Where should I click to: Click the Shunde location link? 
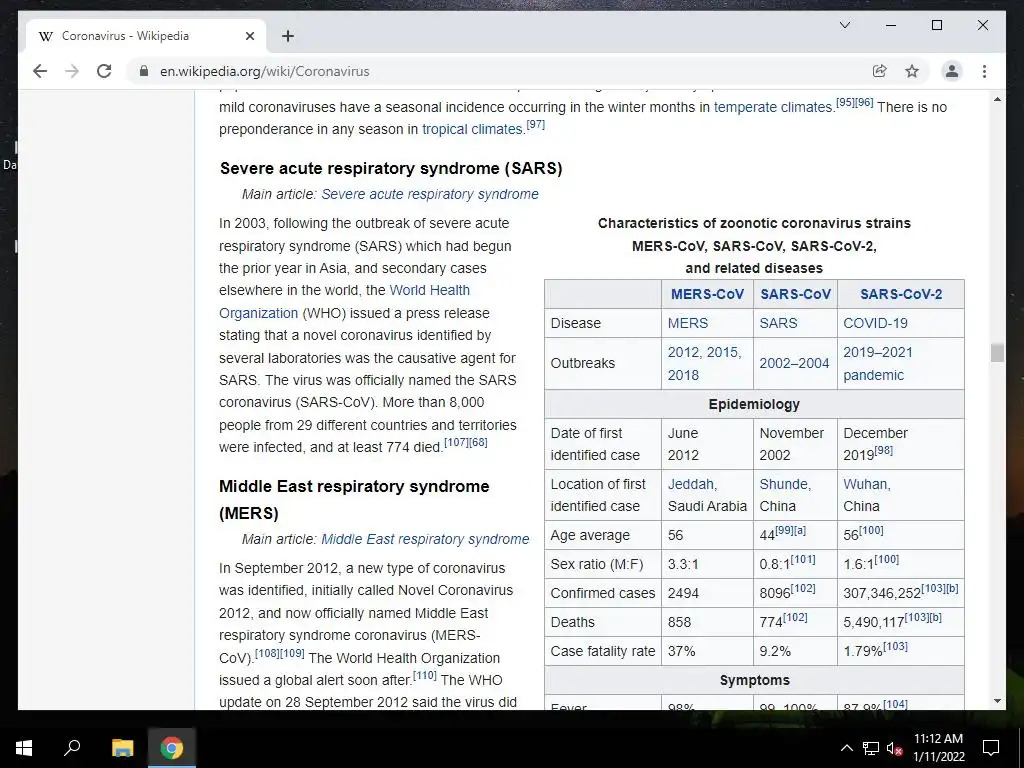pos(784,484)
